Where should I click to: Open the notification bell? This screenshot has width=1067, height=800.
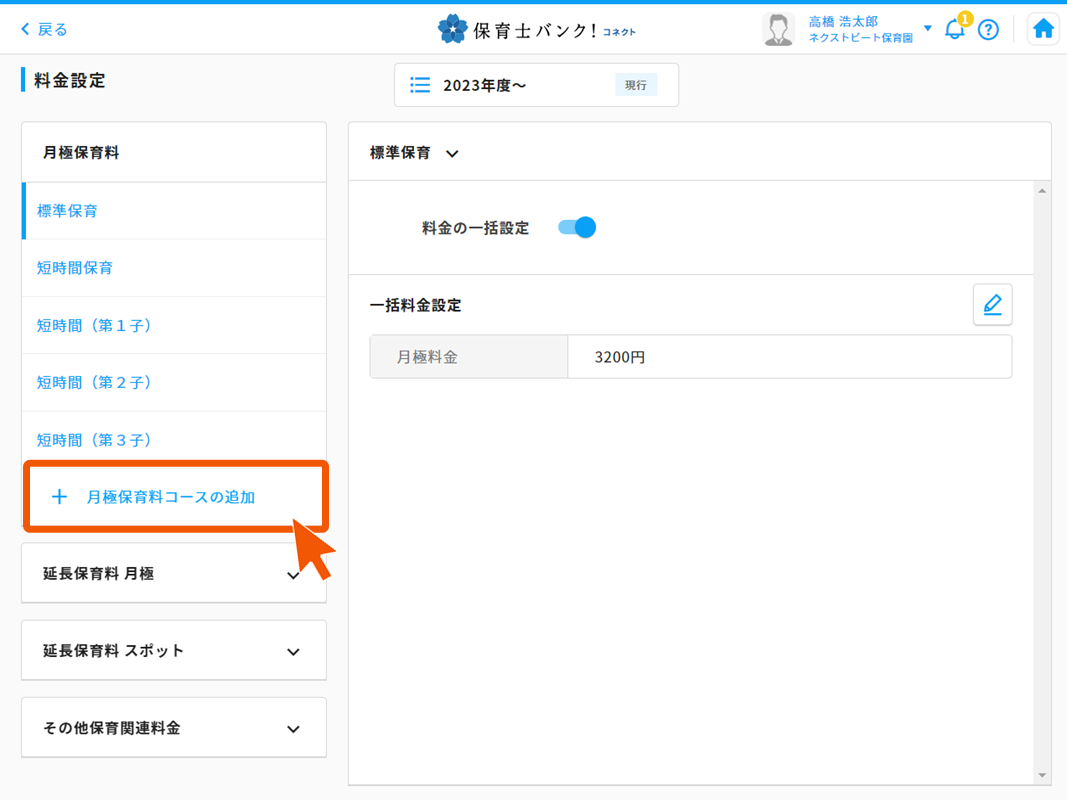click(955, 29)
